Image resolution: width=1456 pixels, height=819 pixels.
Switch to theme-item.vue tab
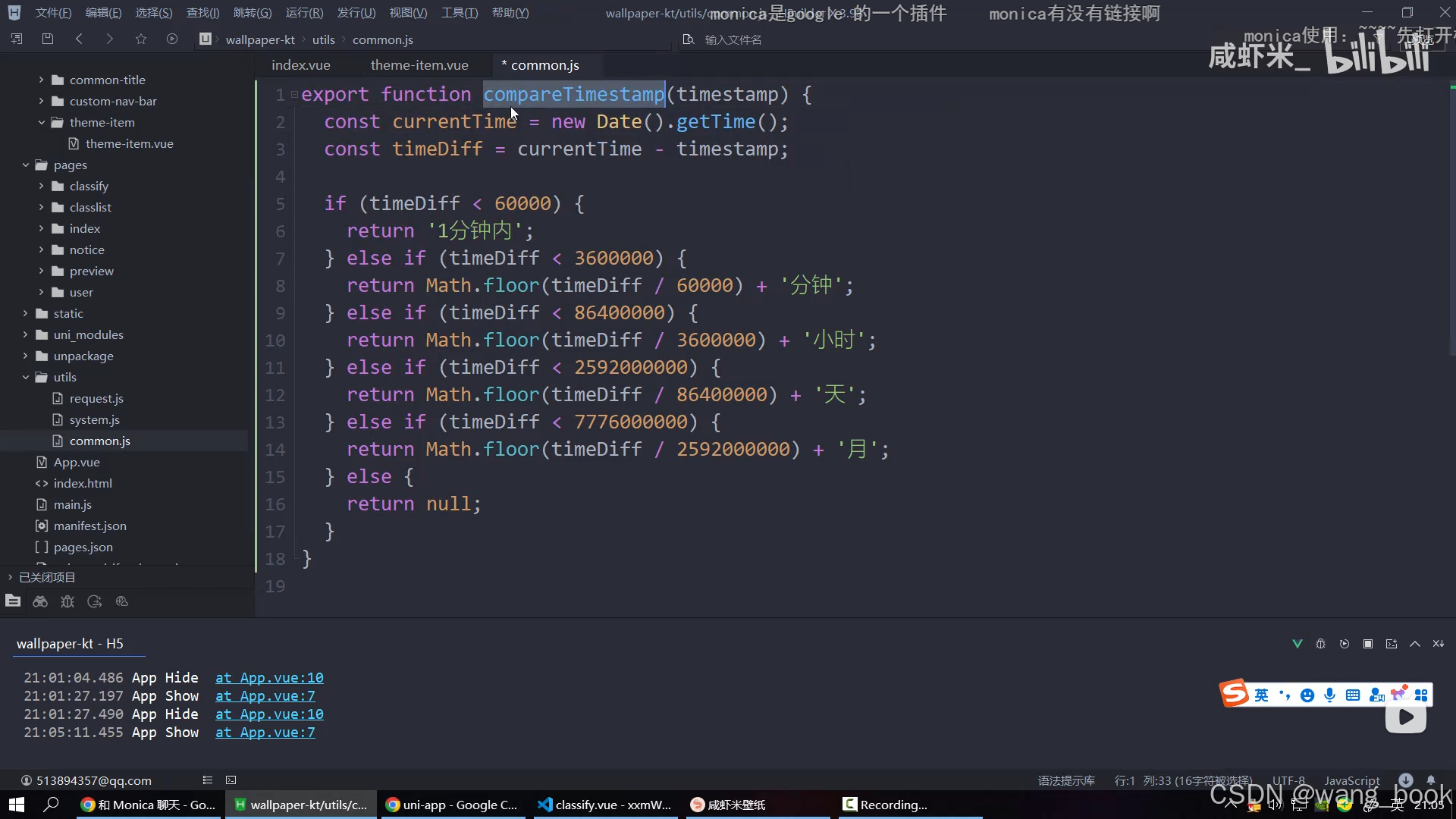[x=419, y=65]
